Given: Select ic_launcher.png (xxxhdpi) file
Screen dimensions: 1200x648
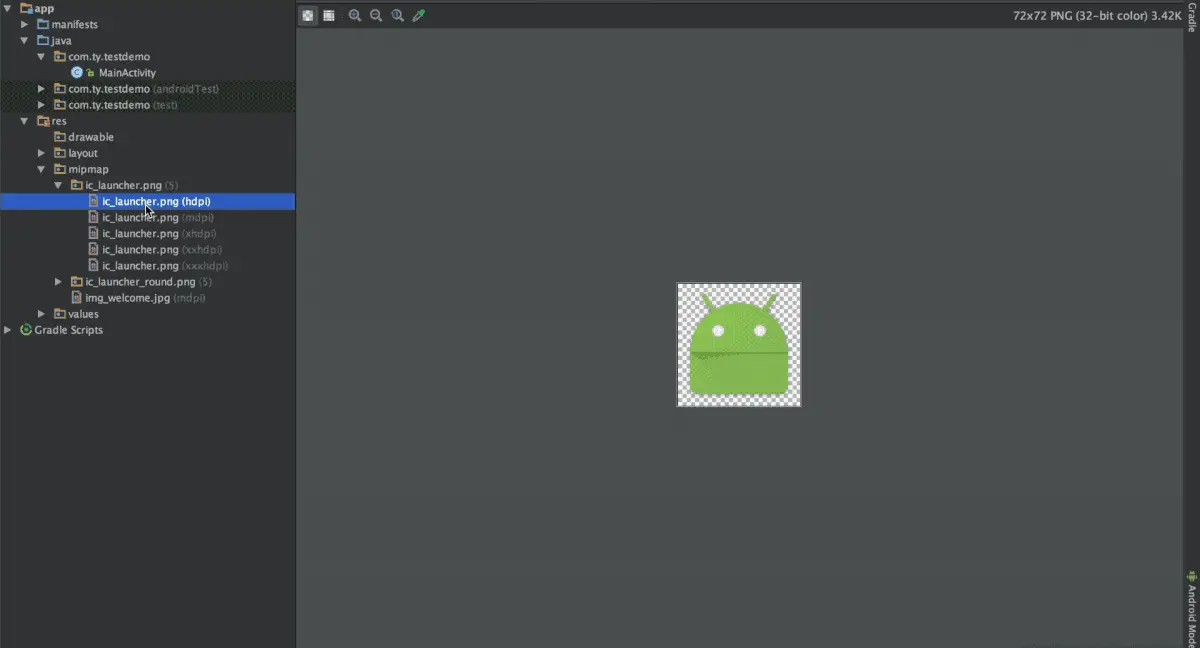Looking at the screenshot, I should point(165,266).
